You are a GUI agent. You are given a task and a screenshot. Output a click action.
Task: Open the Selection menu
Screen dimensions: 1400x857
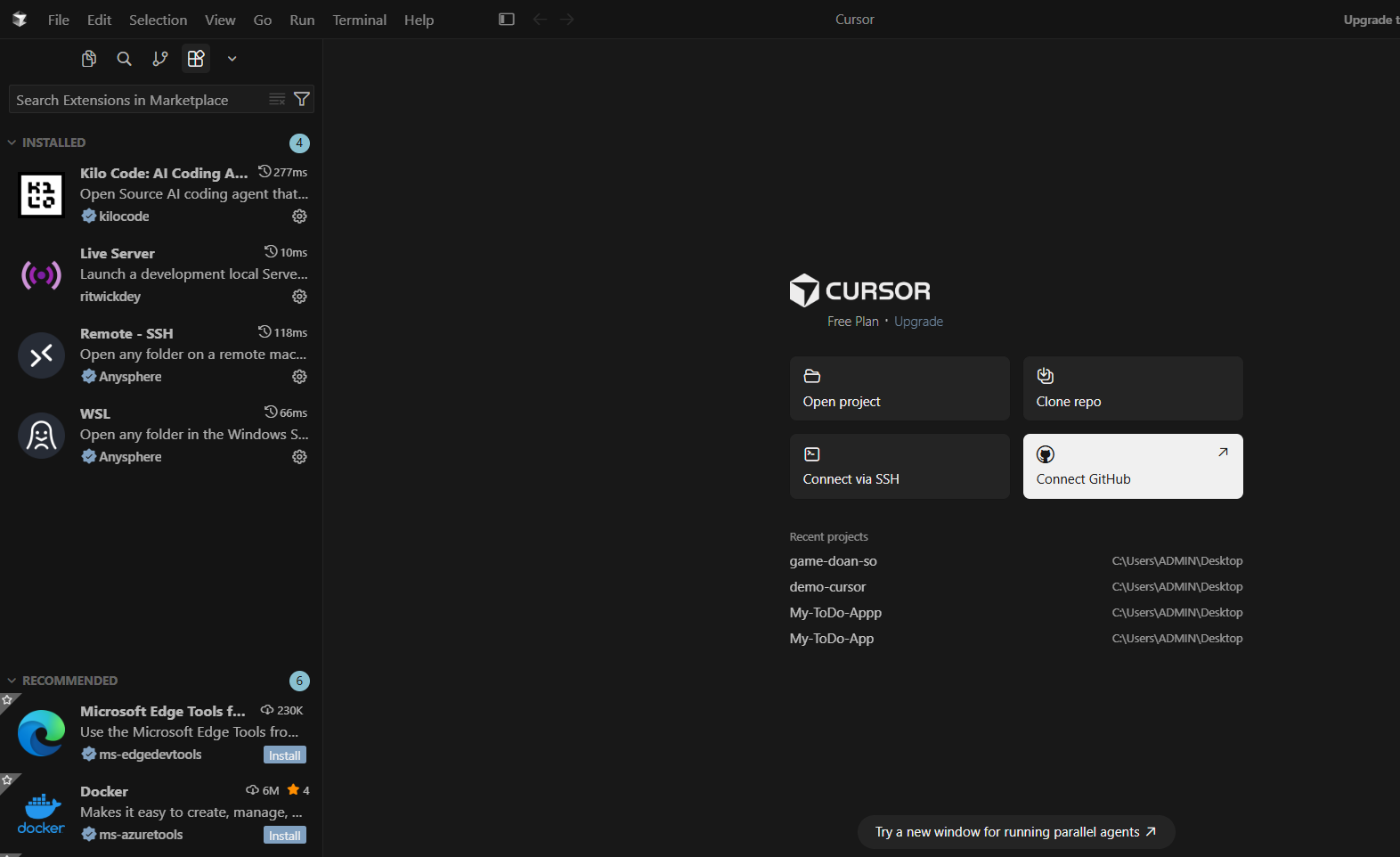click(159, 20)
